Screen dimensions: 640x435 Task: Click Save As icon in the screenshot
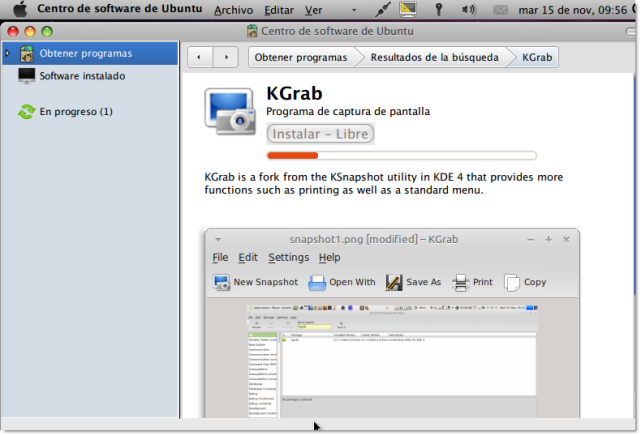[x=394, y=282]
